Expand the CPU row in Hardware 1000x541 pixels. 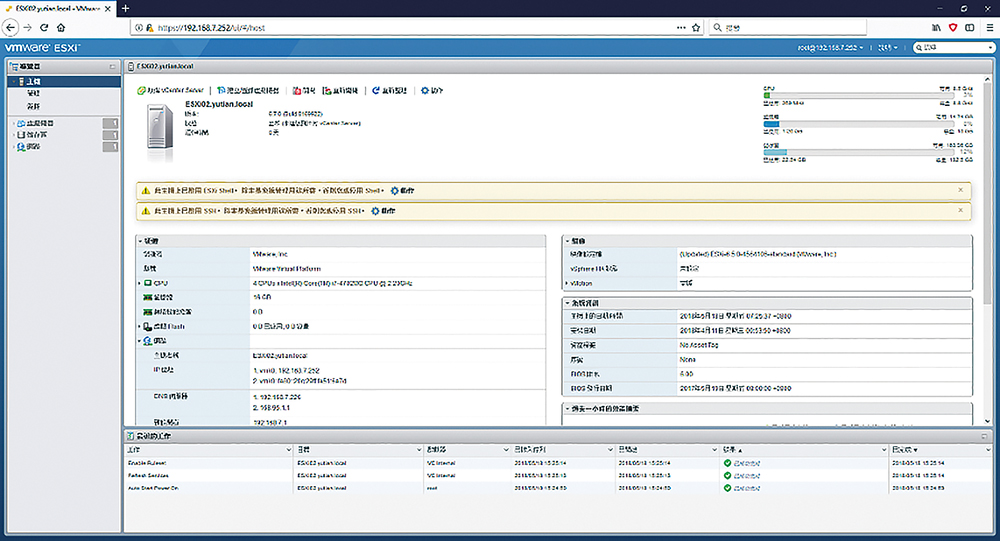pos(140,283)
